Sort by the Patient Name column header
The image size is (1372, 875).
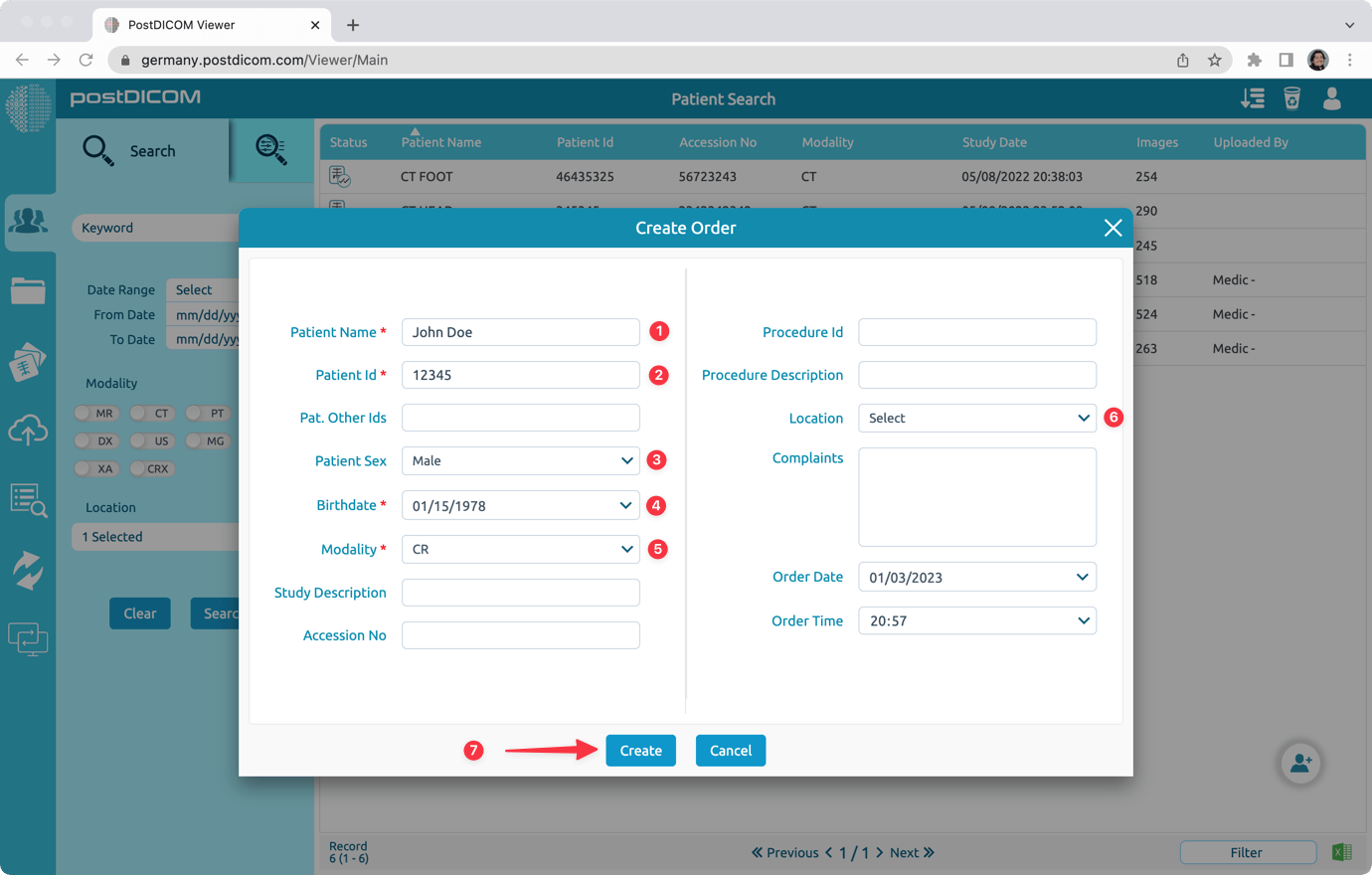tap(441, 141)
